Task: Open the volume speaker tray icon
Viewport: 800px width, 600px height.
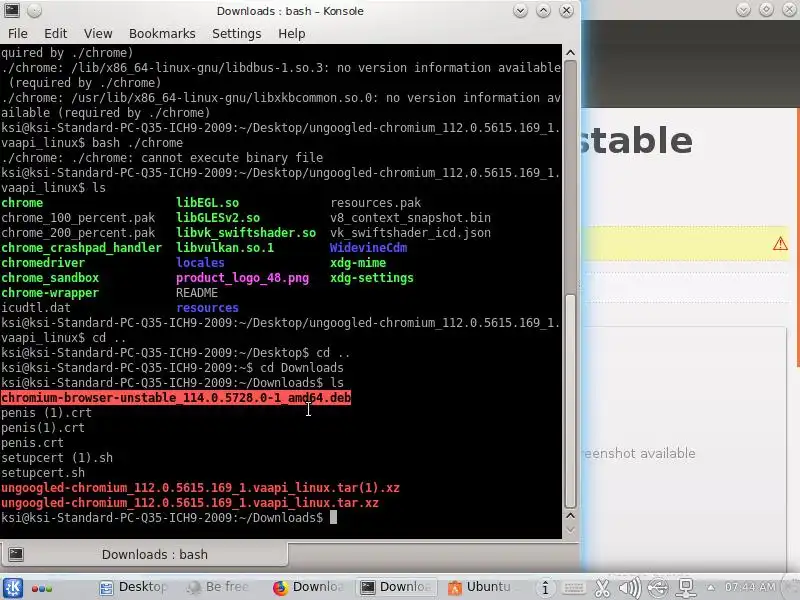Action: tap(630, 588)
